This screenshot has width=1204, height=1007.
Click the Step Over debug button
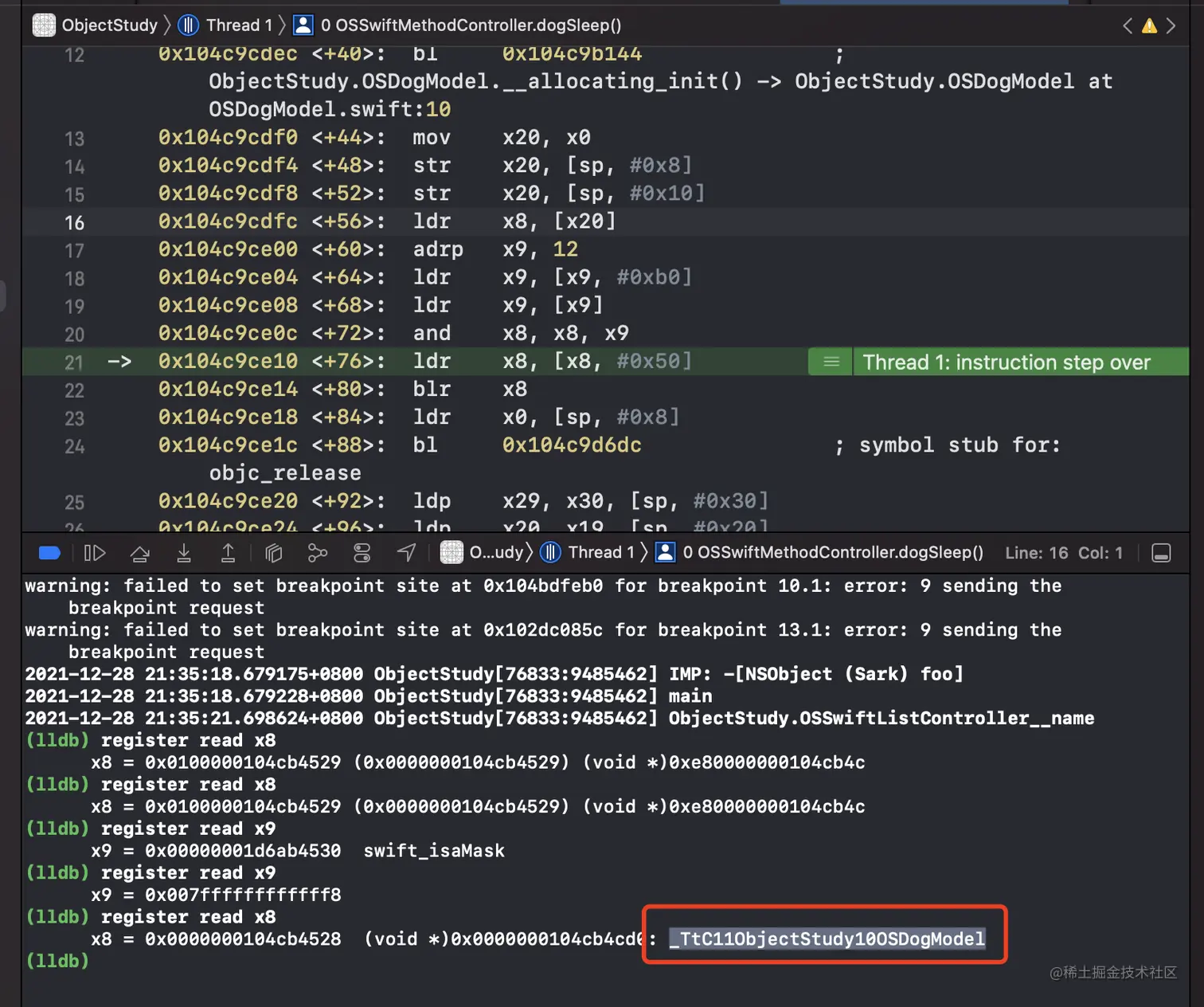(x=140, y=553)
